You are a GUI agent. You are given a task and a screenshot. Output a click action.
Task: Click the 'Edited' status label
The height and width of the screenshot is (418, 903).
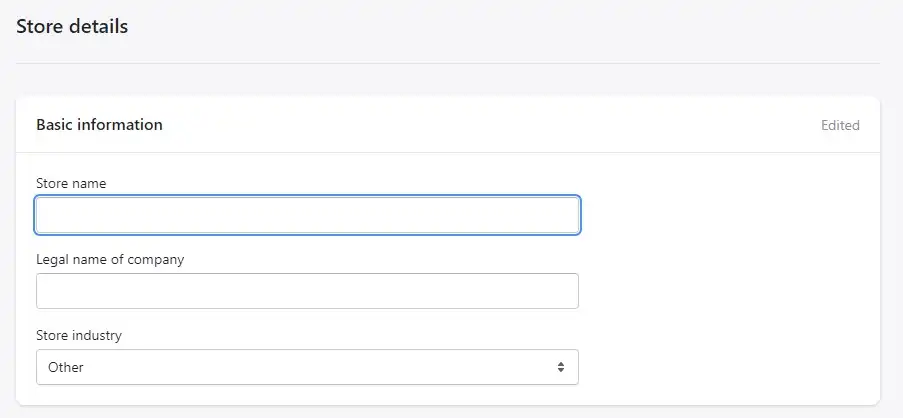(840, 125)
